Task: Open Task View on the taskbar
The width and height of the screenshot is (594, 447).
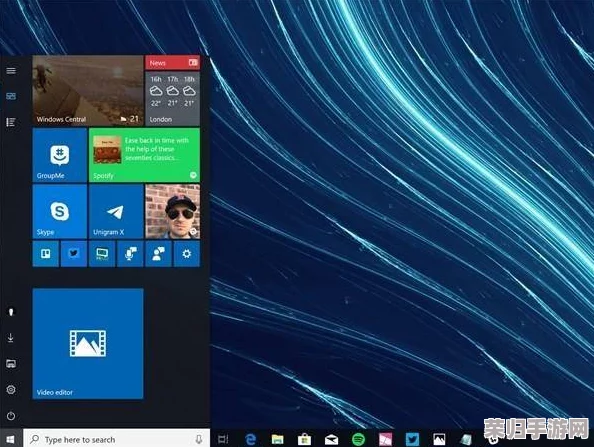Action: tap(224, 439)
